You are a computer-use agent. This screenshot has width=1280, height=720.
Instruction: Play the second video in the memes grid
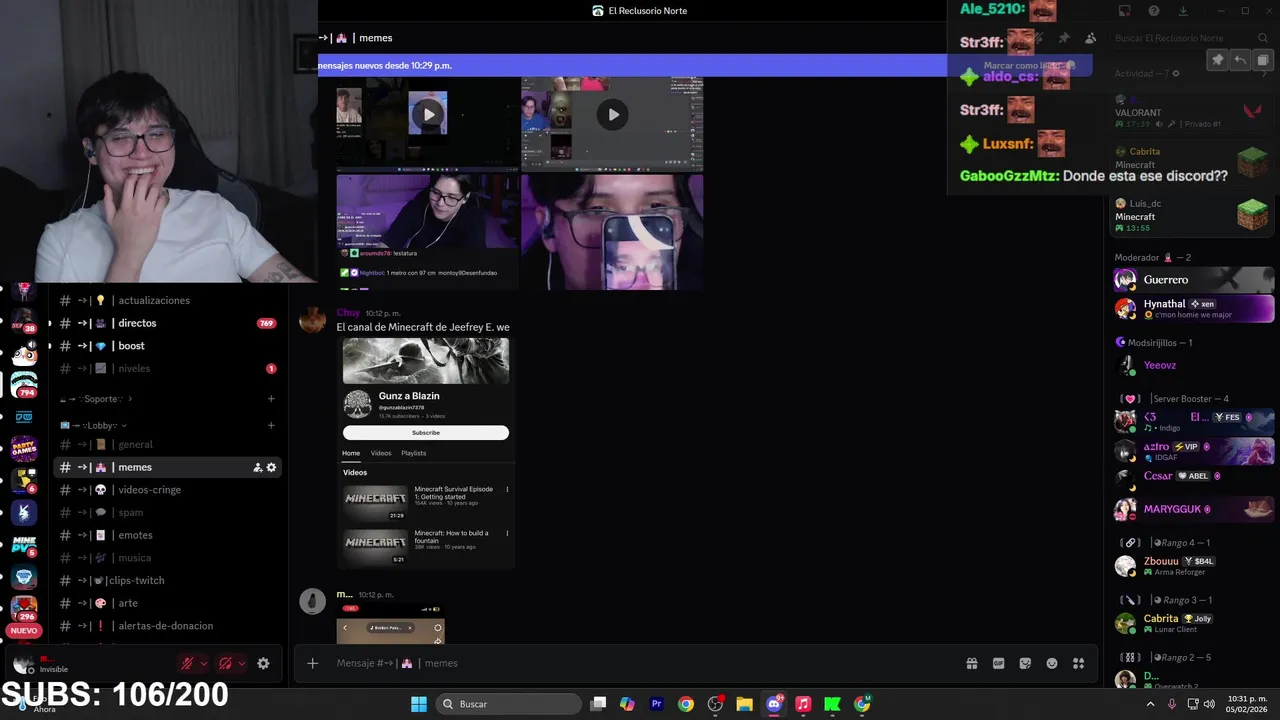pyautogui.click(x=612, y=114)
